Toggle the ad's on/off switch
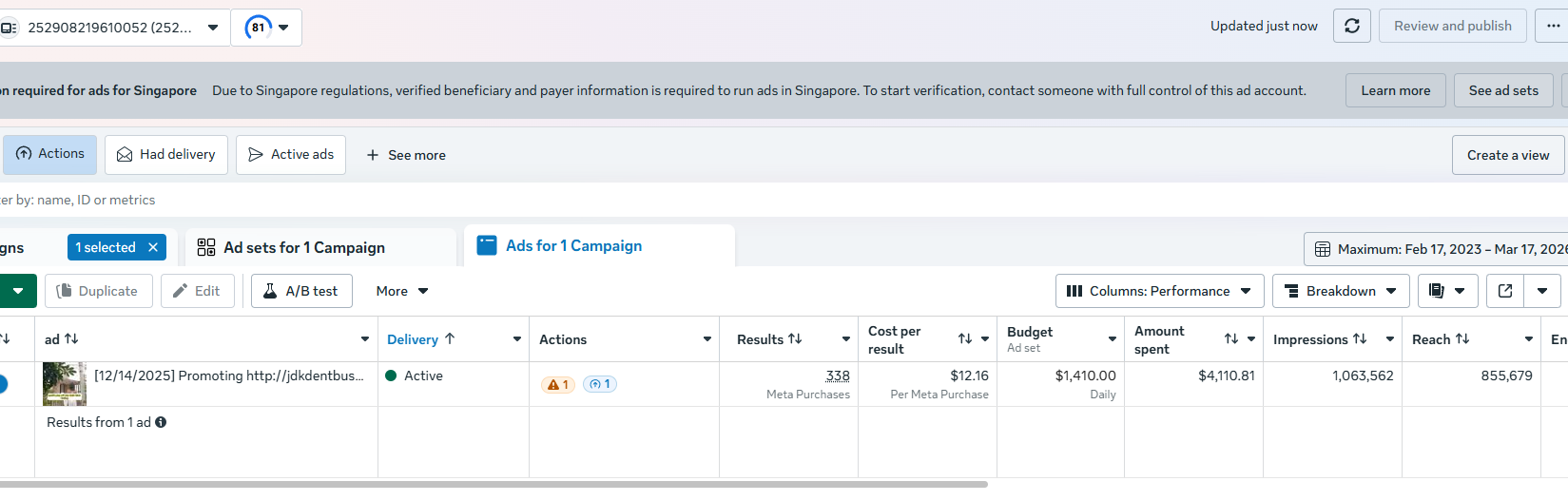This screenshot has width=1568, height=501. (x=2, y=384)
